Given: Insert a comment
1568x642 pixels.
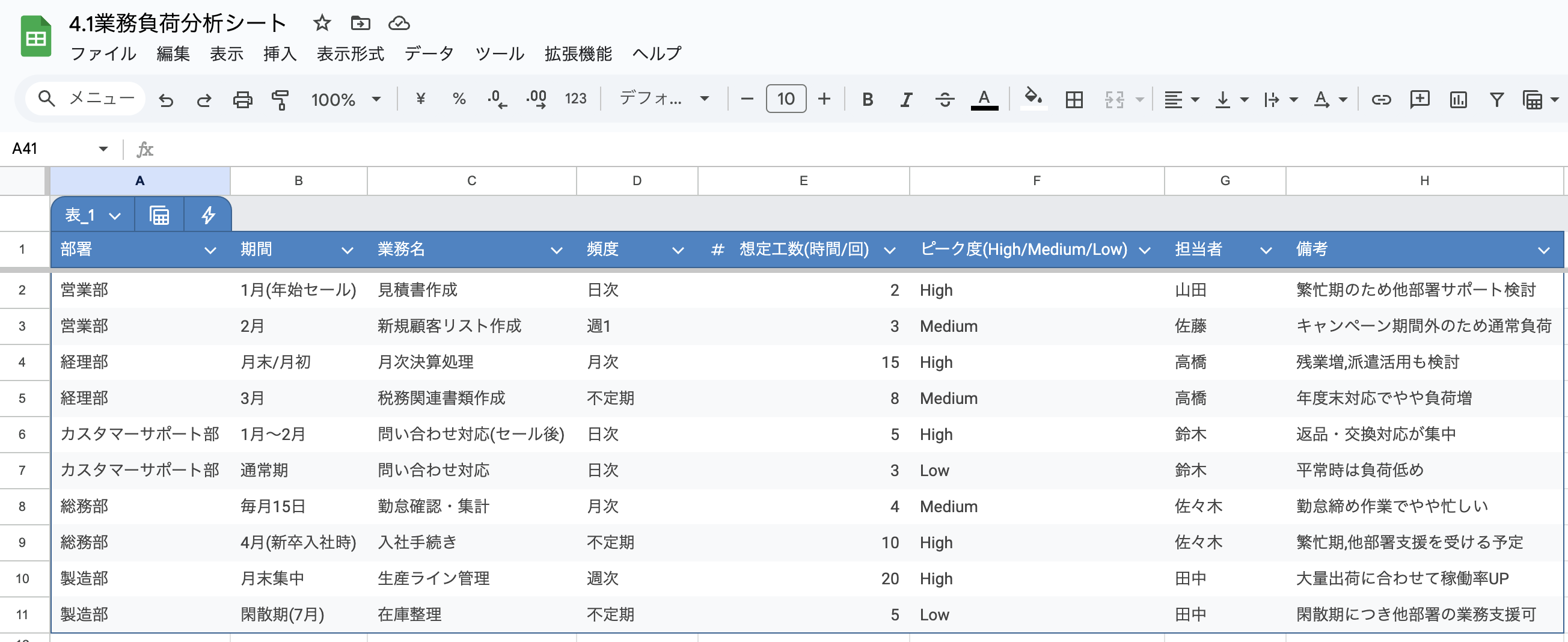Looking at the screenshot, I should 1419,99.
